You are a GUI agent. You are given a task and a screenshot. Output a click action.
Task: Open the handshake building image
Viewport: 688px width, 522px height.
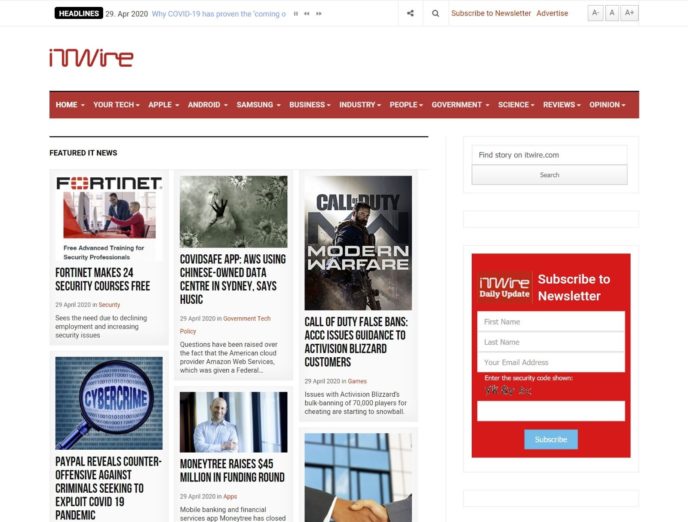pos(358,477)
